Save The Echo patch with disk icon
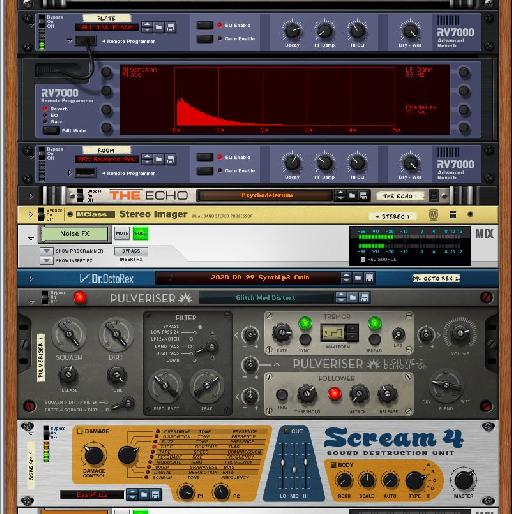This screenshot has height=514, width=512. point(363,195)
